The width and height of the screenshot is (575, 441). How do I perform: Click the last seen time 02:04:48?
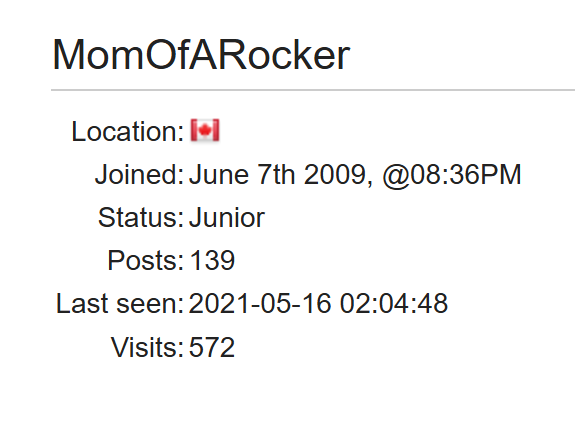pyautogui.click(x=394, y=304)
